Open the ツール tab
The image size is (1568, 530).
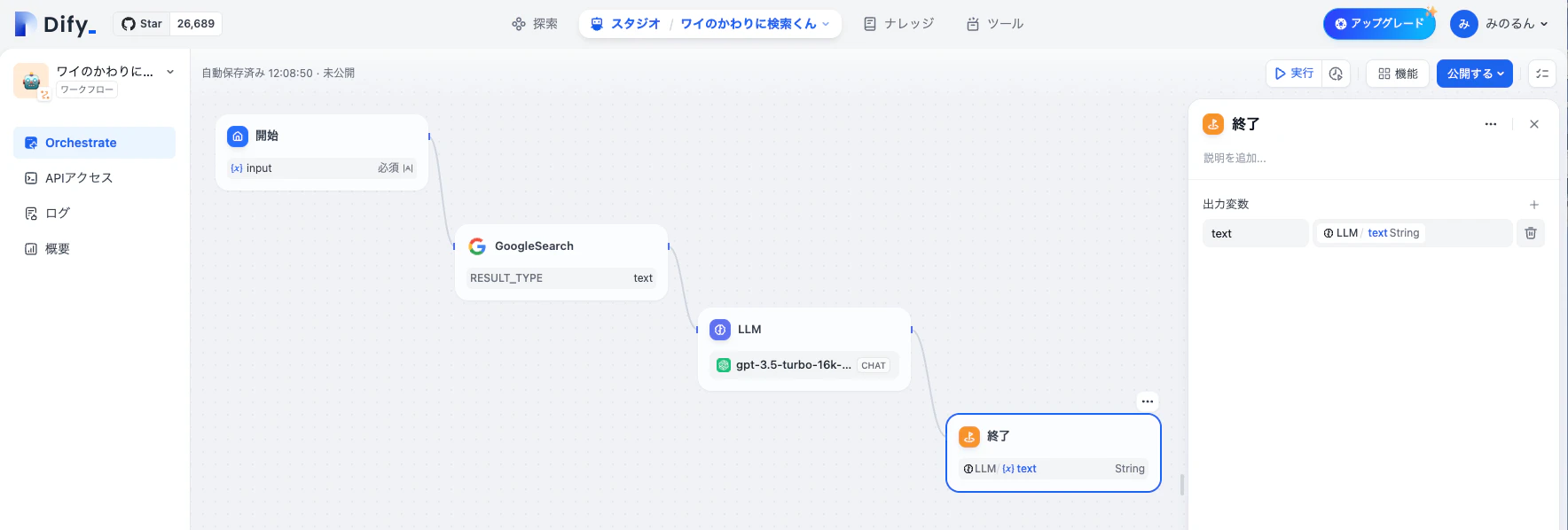coord(995,24)
